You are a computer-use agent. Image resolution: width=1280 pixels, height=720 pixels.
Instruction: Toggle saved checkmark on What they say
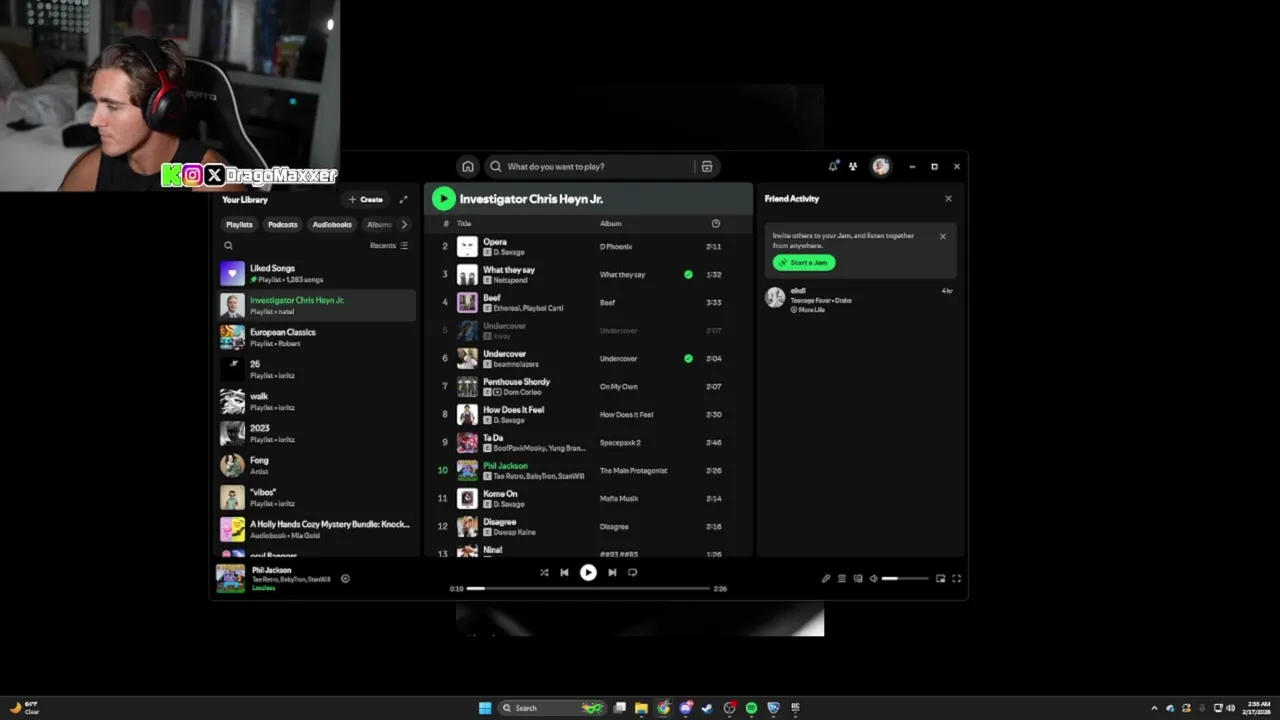point(688,274)
